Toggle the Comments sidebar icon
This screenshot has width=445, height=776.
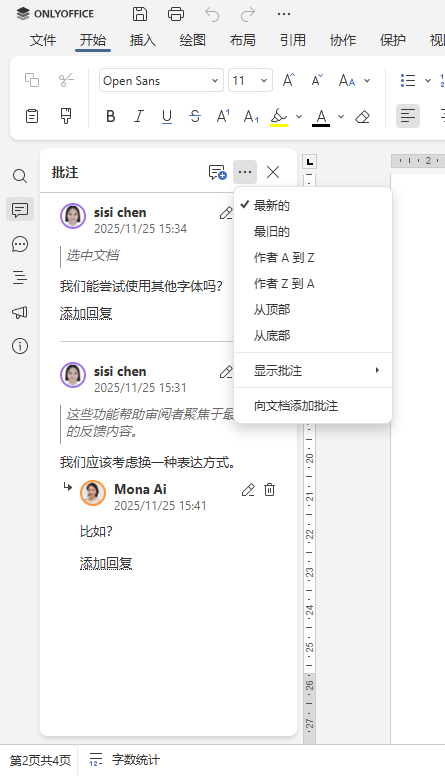click(x=20, y=209)
